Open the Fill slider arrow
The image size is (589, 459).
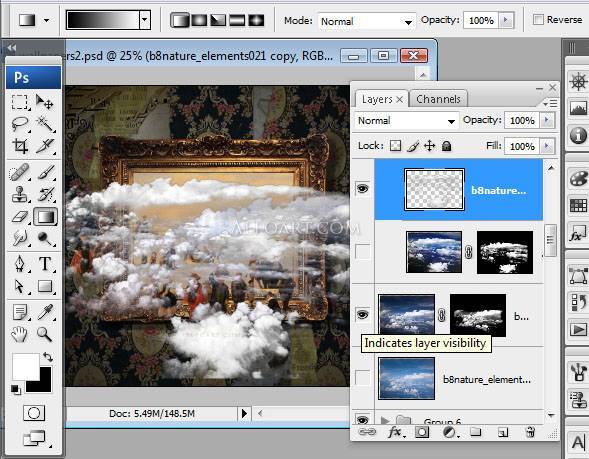pos(547,146)
